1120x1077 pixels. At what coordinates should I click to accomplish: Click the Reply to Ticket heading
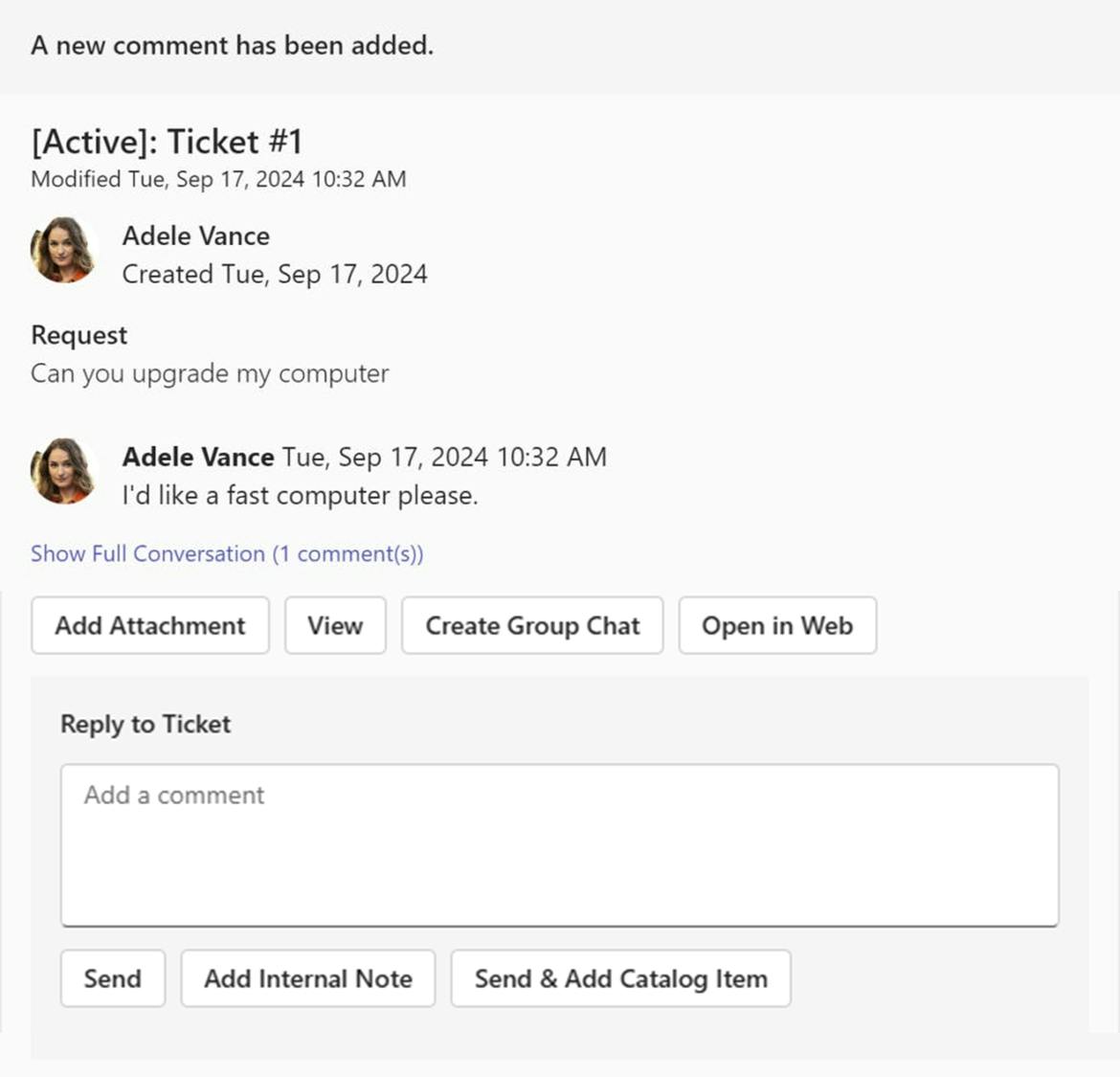146,724
